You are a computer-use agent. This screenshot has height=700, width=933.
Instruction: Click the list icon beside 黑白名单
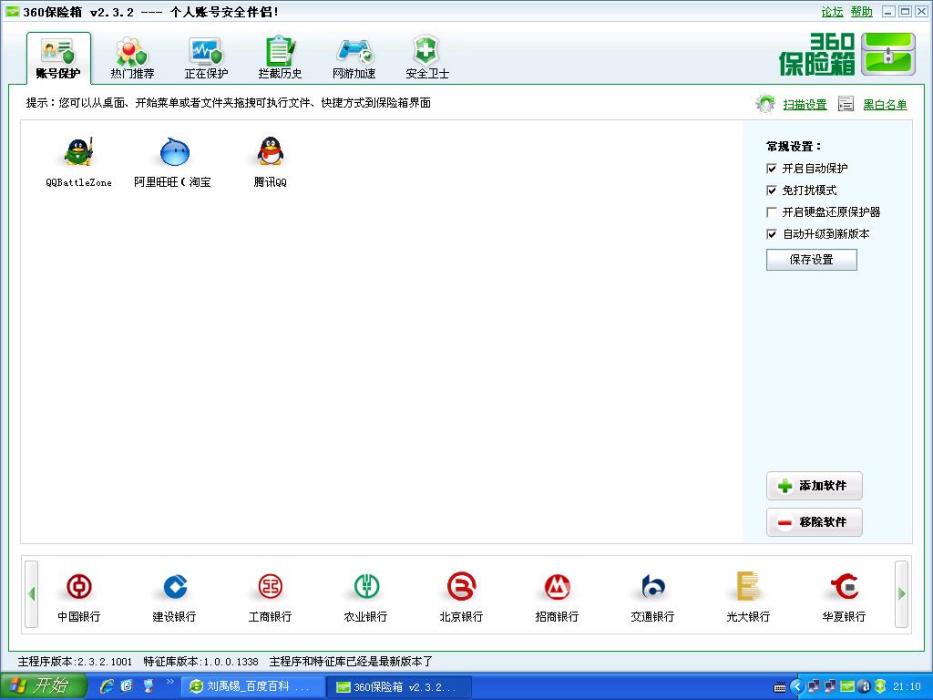click(846, 104)
